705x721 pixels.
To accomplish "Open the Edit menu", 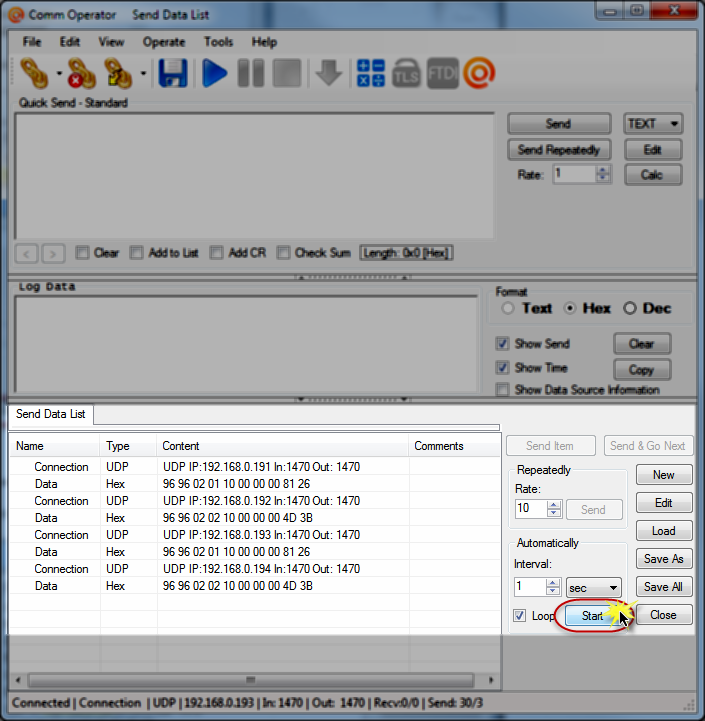I will point(69,42).
